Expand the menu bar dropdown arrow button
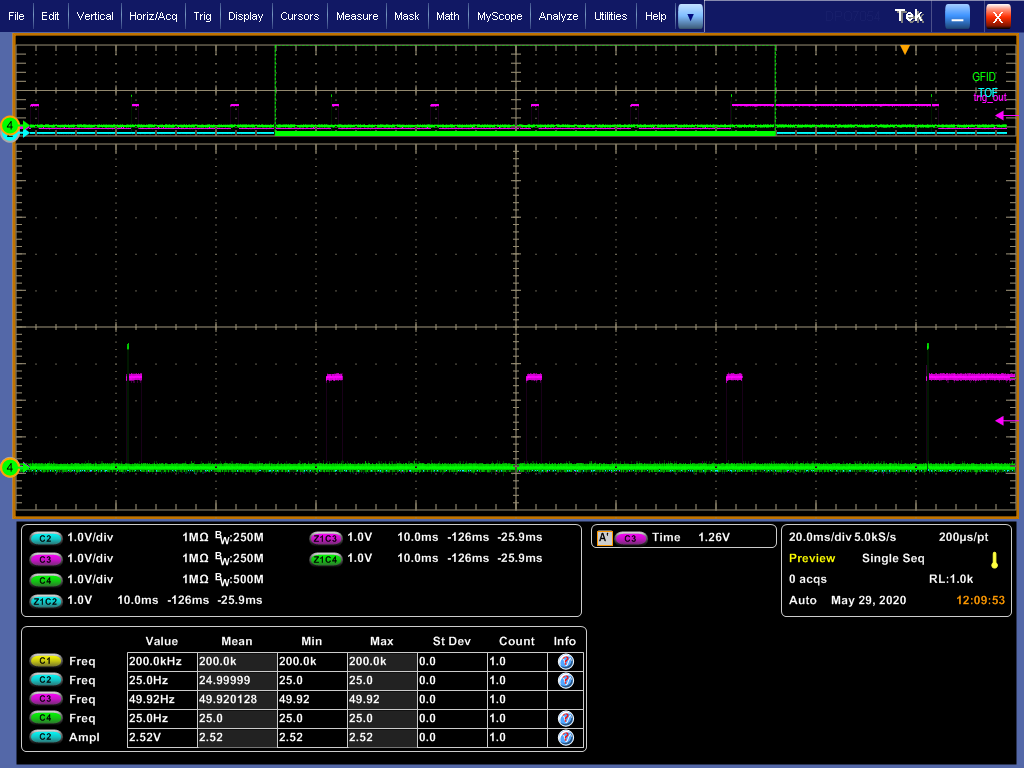 pyautogui.click(x=690, y=16)
